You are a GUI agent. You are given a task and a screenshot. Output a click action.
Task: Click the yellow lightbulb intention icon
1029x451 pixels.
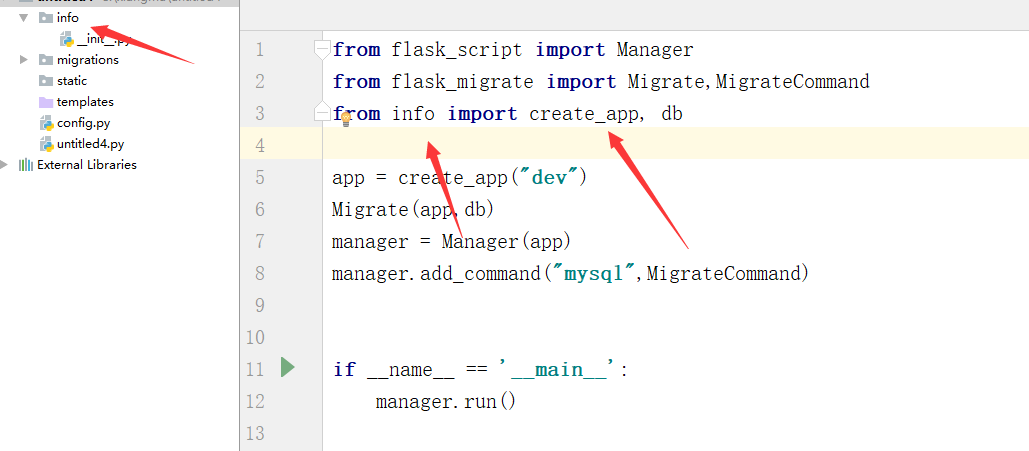pyautogui.click(x=346, y=118)
